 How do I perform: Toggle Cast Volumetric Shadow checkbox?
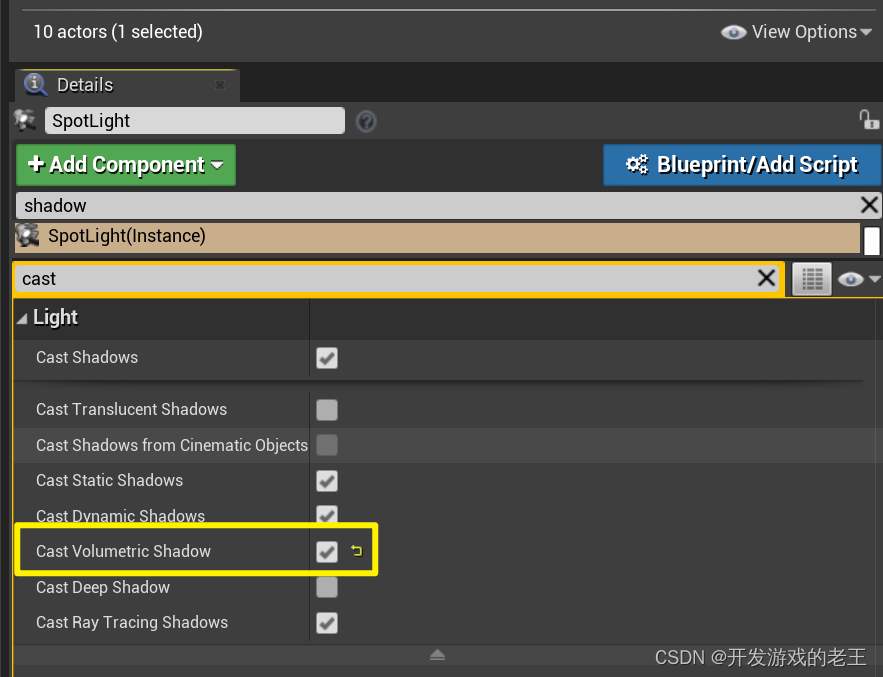327,552
